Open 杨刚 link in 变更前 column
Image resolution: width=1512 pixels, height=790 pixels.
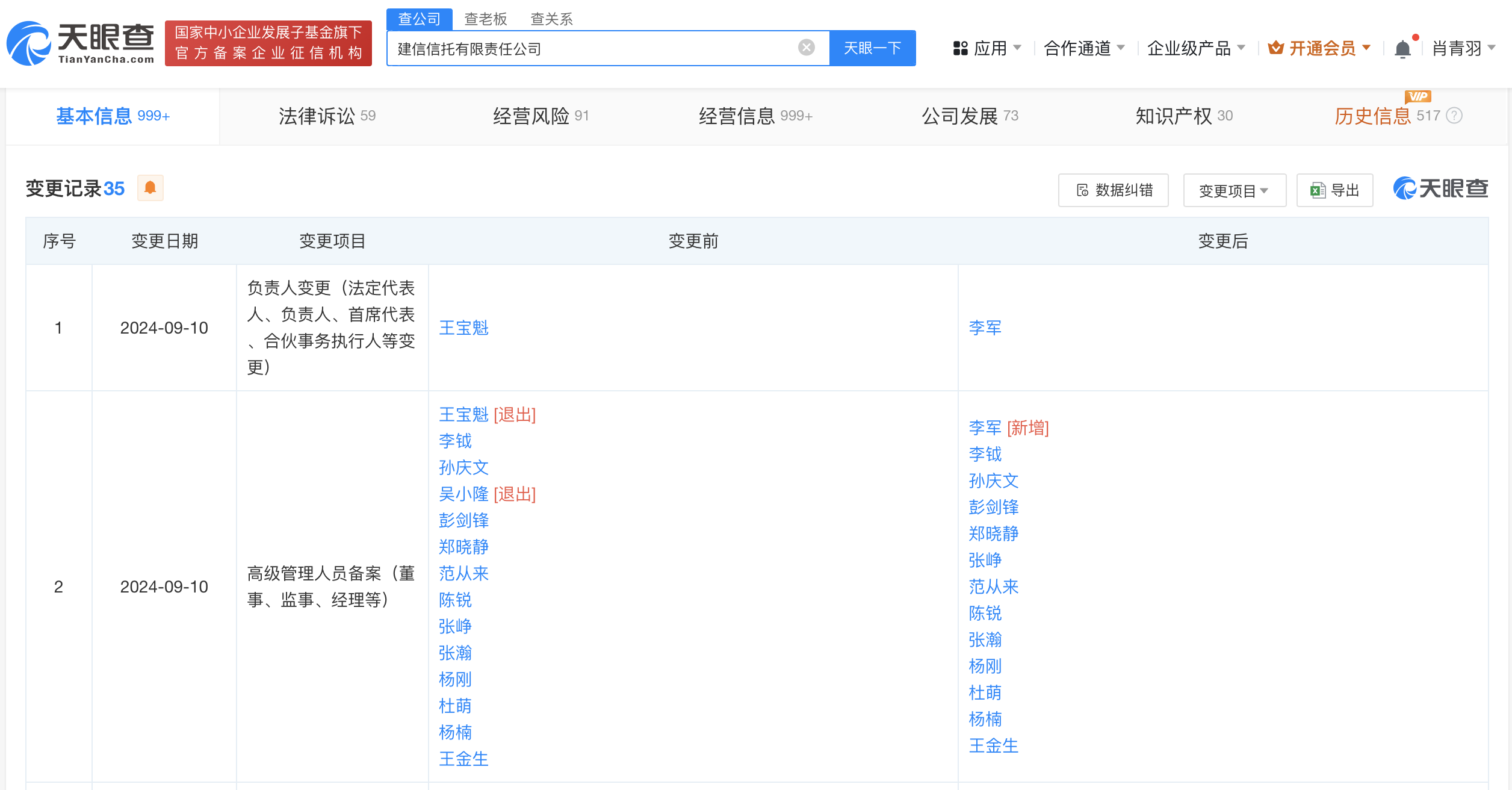(x=455, y=679)
